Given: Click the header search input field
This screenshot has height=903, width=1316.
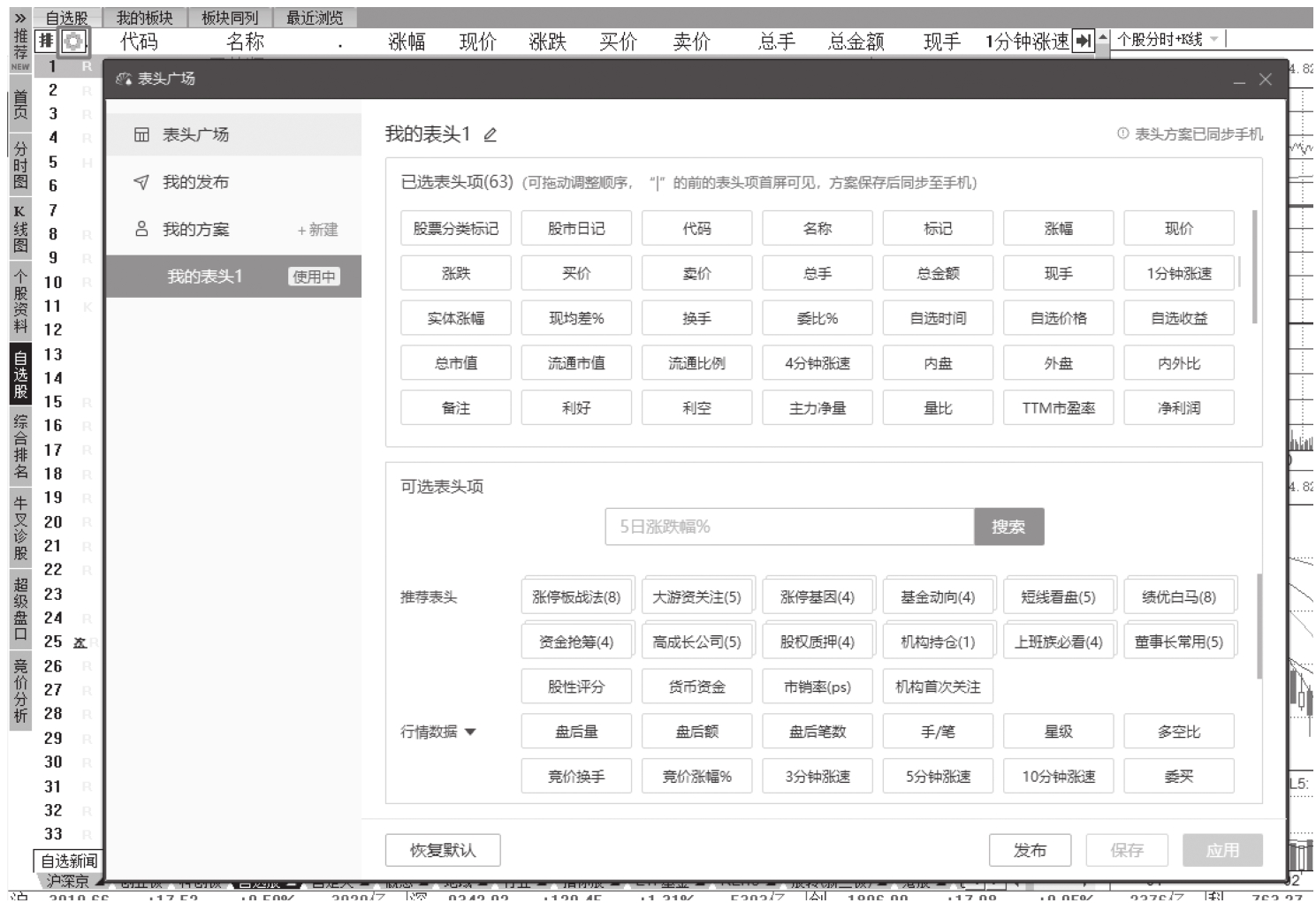Looking at the screenshot, I should point(790,527).
